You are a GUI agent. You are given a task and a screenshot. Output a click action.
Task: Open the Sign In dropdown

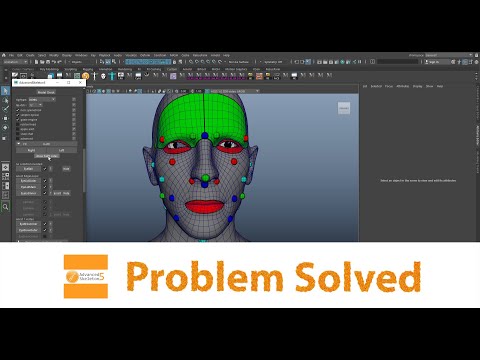437,62
